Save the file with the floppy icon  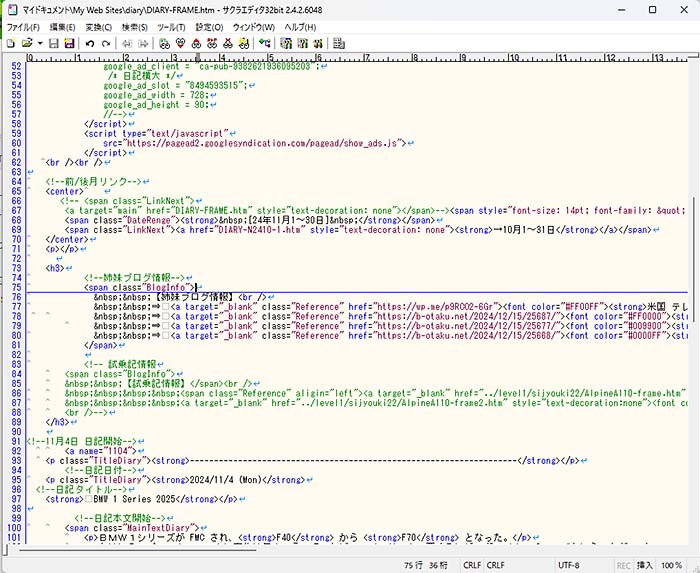(54, 43)
